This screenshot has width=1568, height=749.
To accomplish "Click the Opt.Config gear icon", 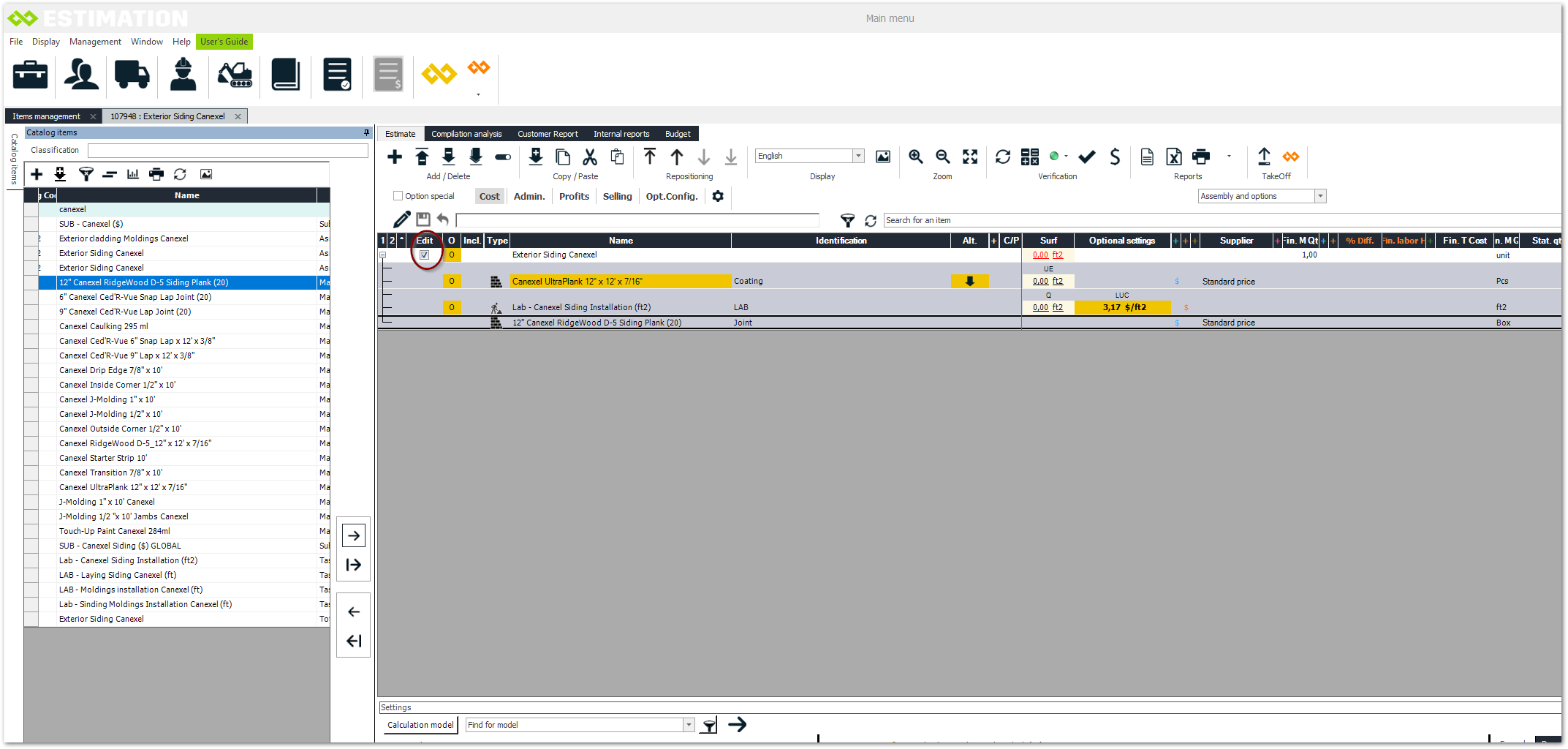I will 718,196.
